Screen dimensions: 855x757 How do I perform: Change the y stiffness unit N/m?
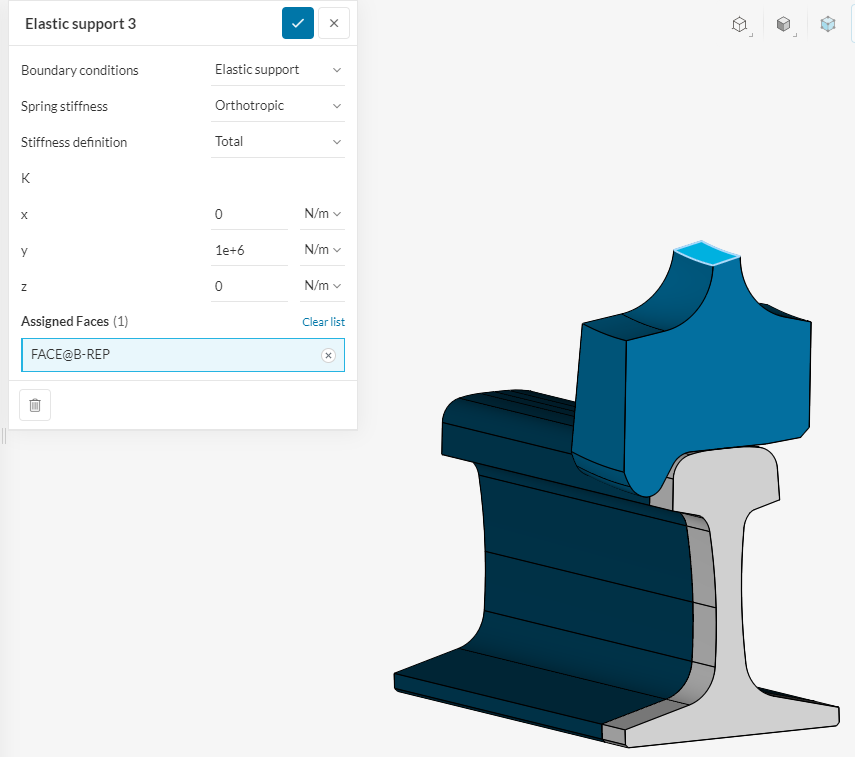coord(322,250)
